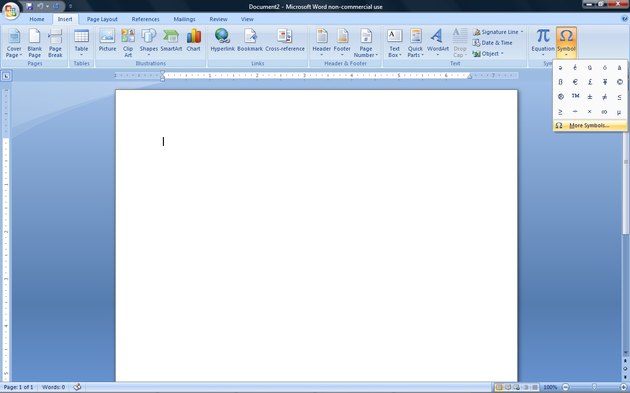Insert a Page Break
The image size is (630, 393).
point(55,43)
